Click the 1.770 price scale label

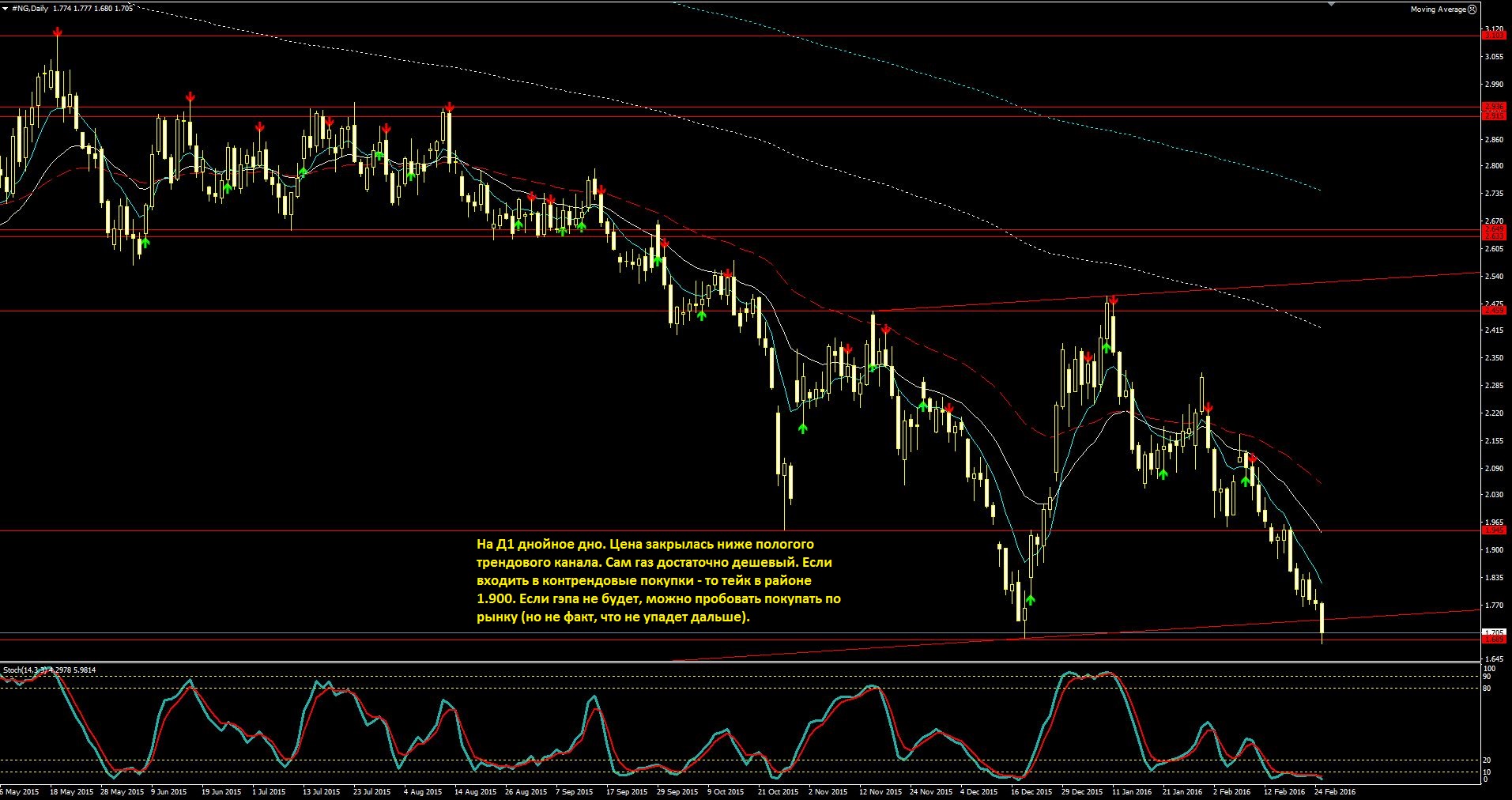coord(1493,606)
